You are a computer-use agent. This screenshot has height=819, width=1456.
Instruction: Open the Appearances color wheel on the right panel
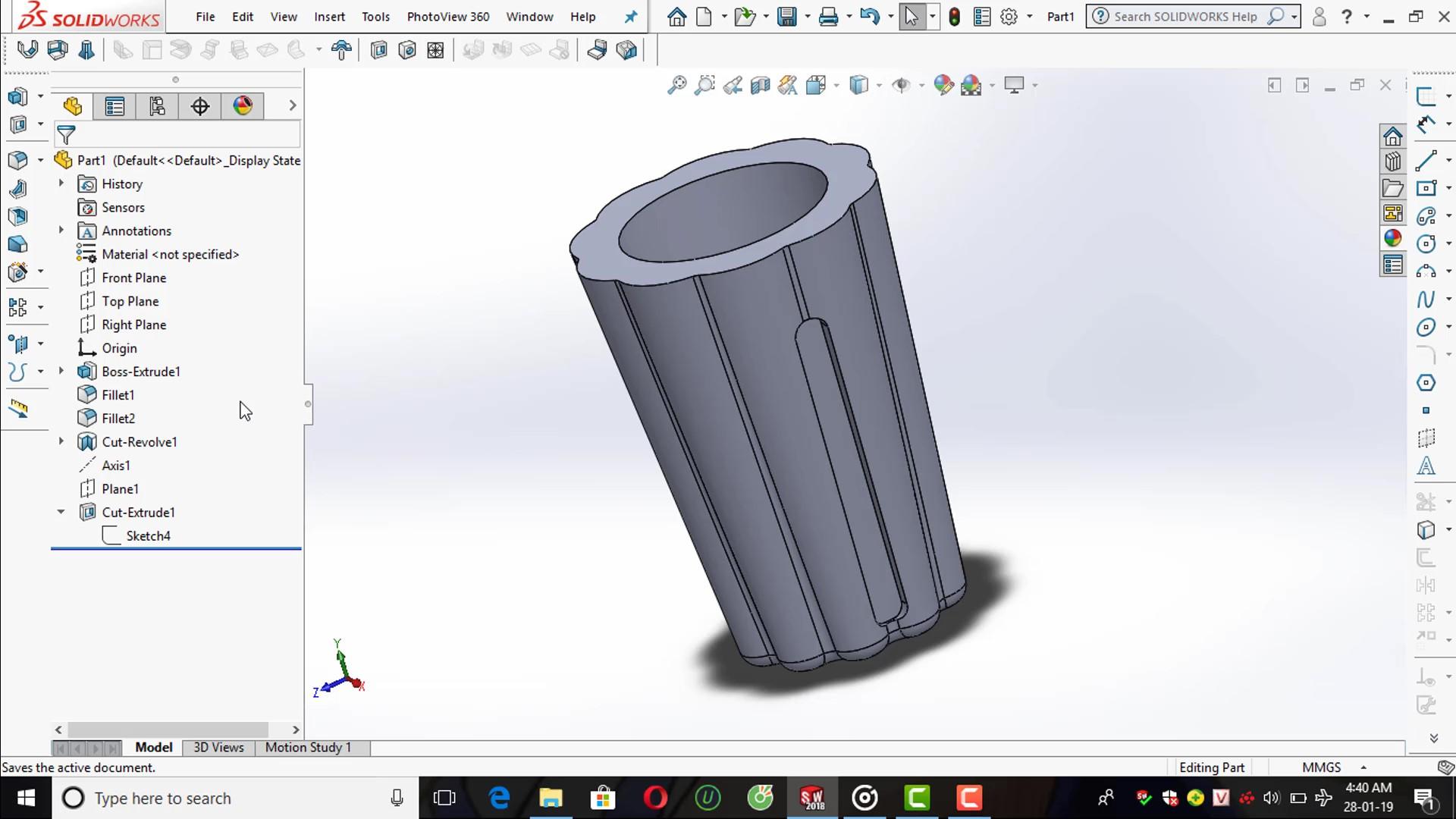pos(1393,237)
